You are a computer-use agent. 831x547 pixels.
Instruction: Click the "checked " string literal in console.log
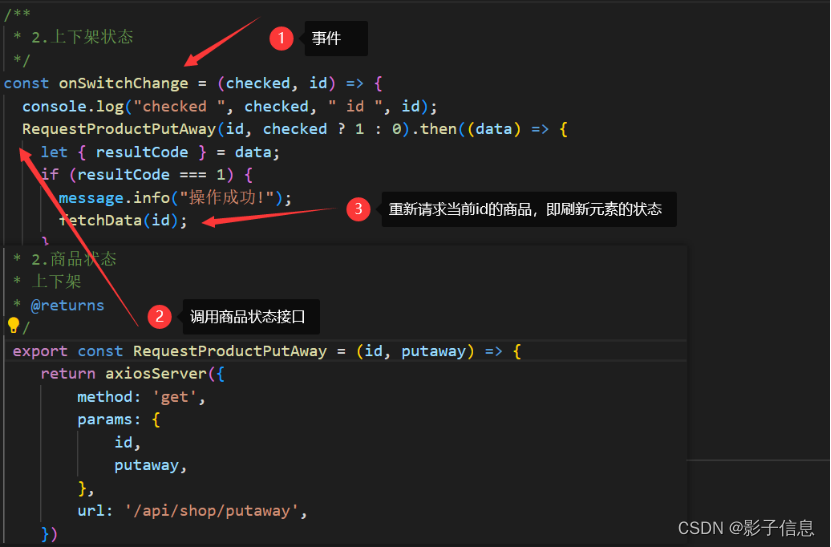pos(179,107)
